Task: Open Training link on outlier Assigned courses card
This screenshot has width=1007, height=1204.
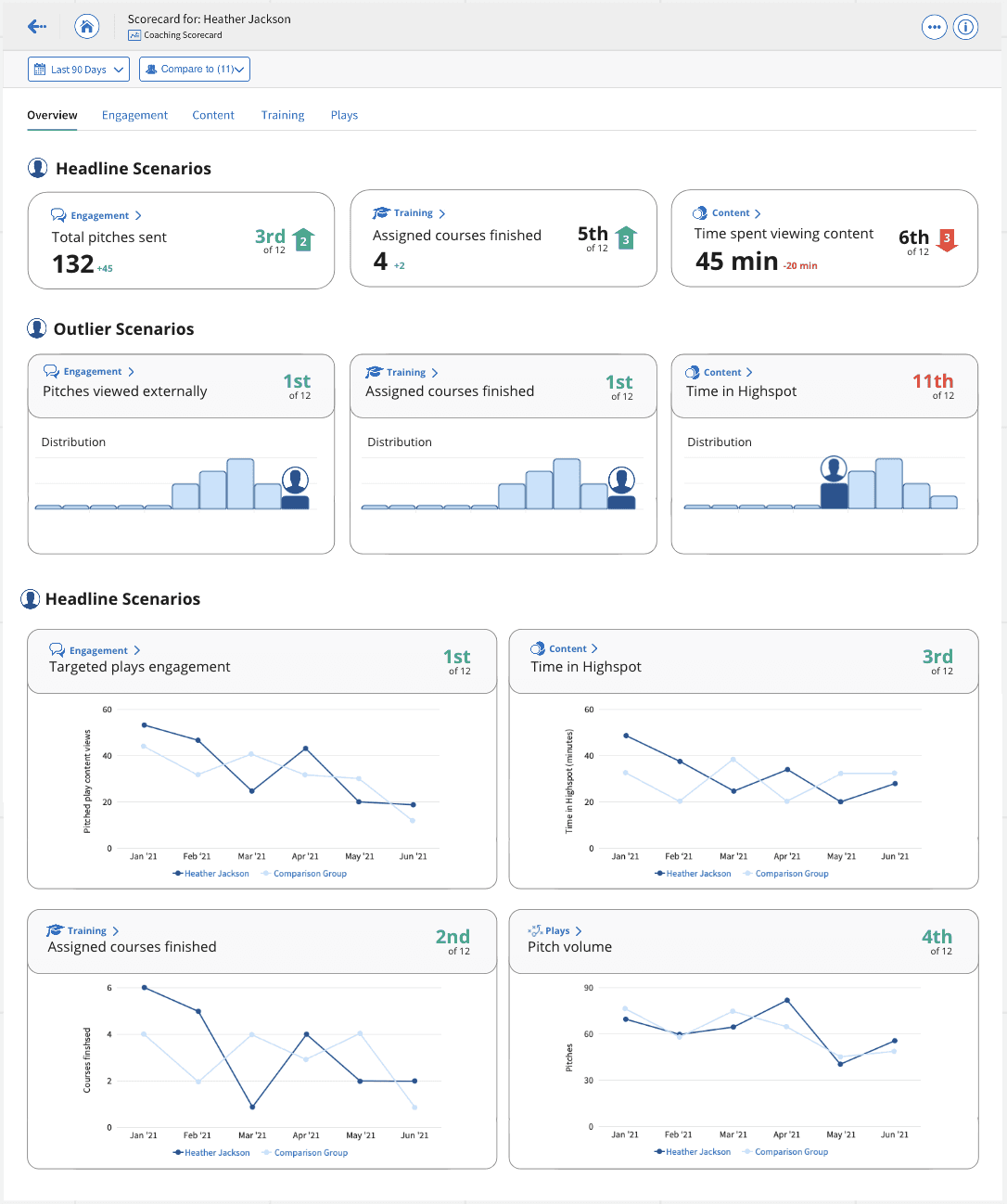Action: click(x=406, y=372)
